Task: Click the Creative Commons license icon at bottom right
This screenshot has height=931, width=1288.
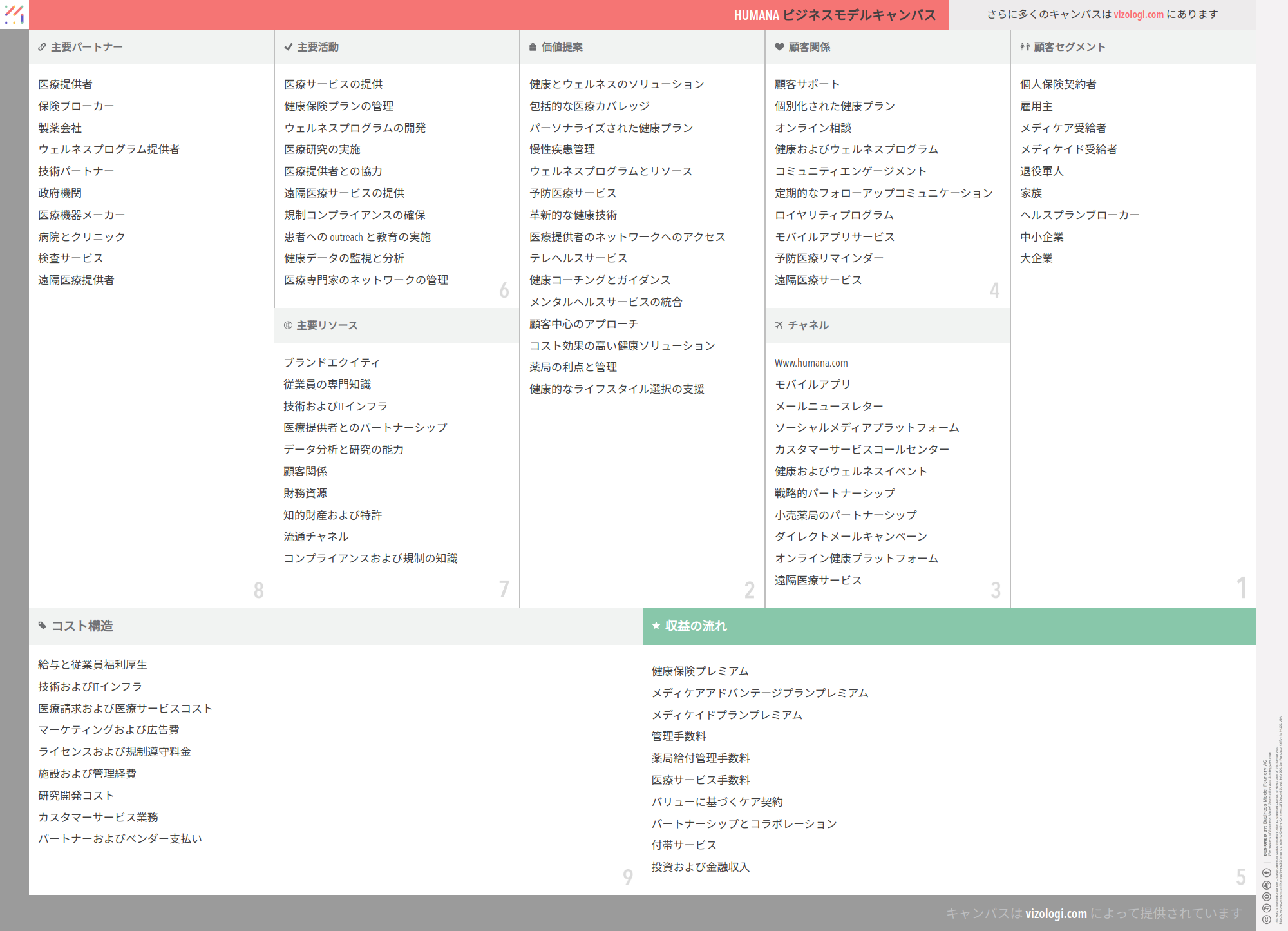Action: (x=1266, y=919)
